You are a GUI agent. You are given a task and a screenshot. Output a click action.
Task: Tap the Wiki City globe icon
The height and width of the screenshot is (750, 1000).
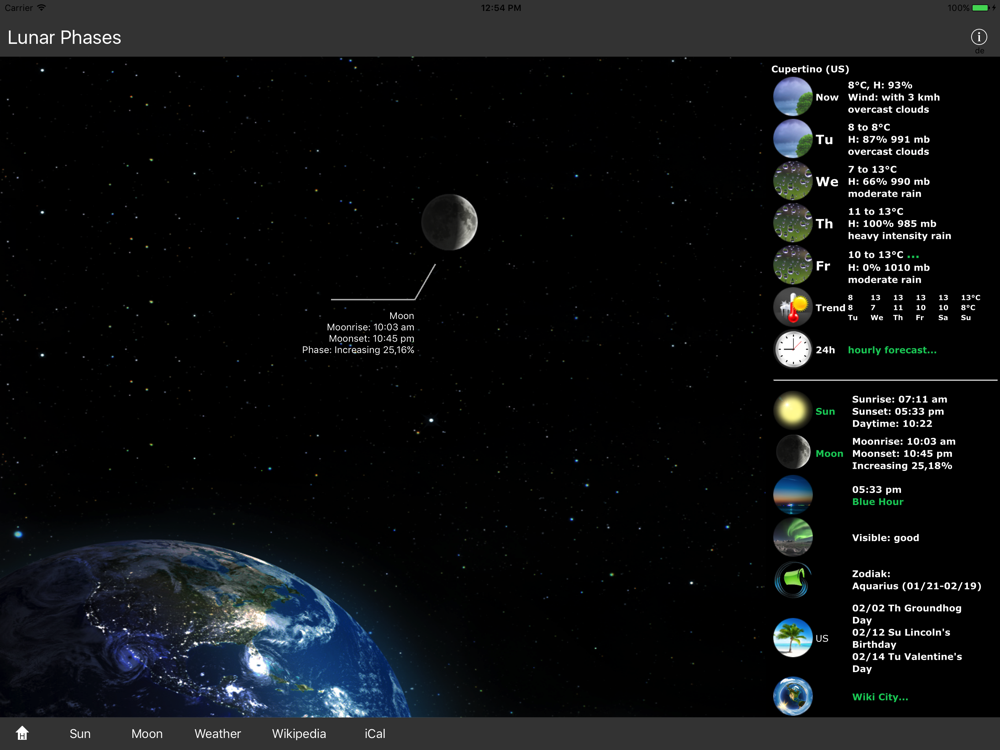(x=793, y=696)
